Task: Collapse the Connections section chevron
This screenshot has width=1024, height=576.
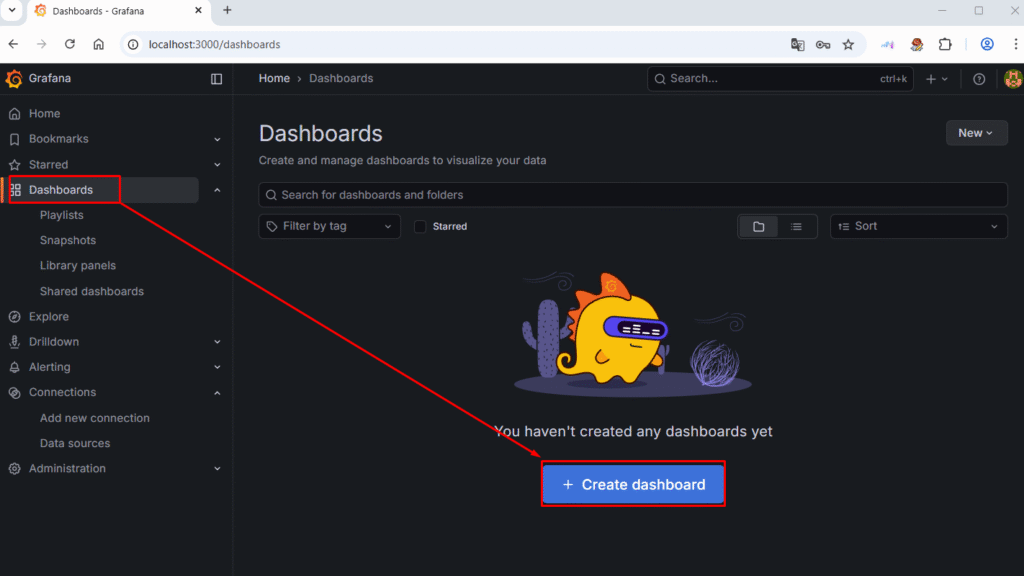Action: coord(217,393)
